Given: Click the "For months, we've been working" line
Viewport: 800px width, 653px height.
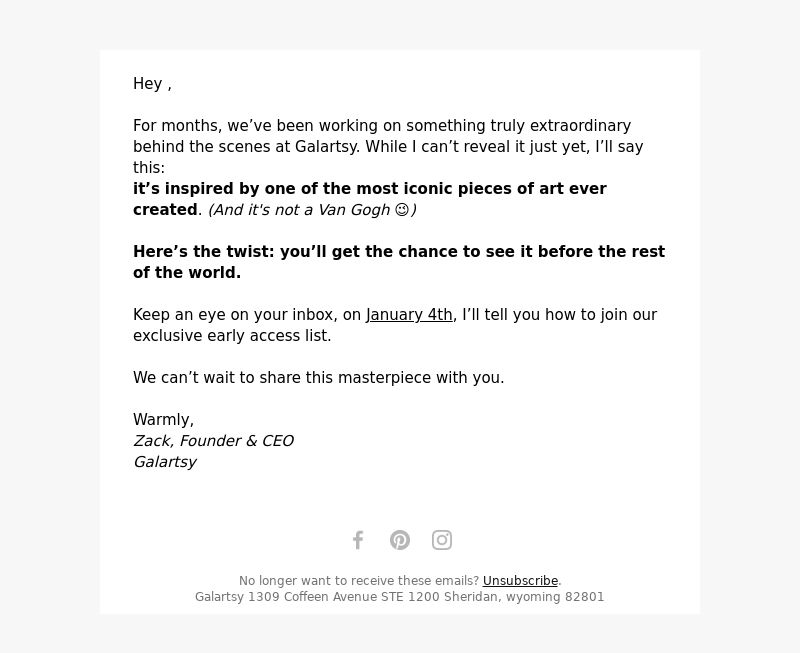Looking at the screenshot, I should 382,125.
